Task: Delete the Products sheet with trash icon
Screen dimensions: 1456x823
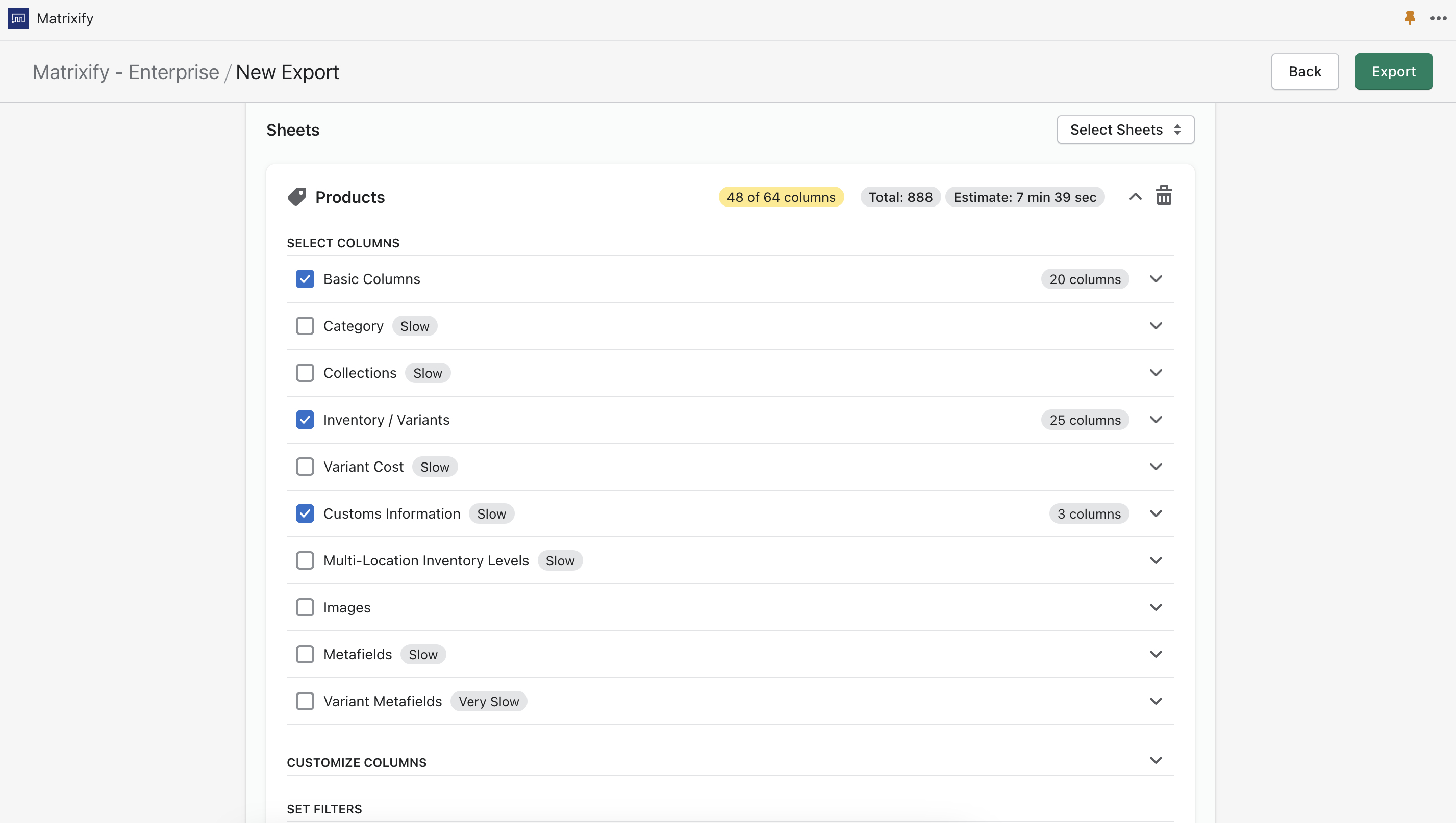Action: (1164, 196)
